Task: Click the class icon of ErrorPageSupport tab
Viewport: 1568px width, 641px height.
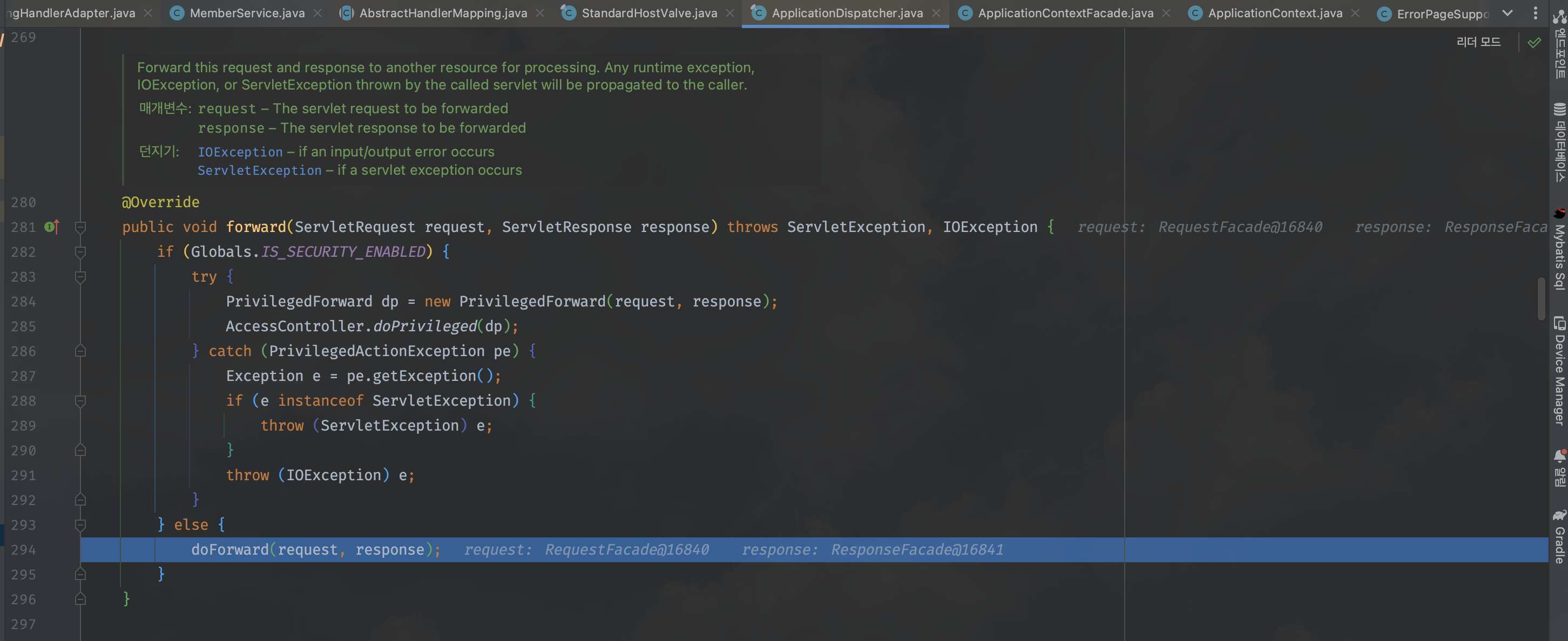Action: (1384, 13)
